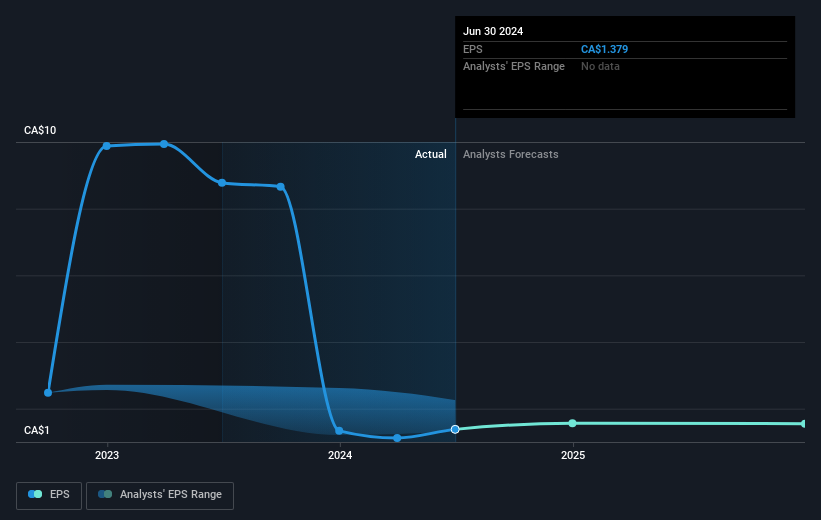821x520 pixels.
Task: Click the 'Analysts Forecasts' label
Action: tap(511, 154)
